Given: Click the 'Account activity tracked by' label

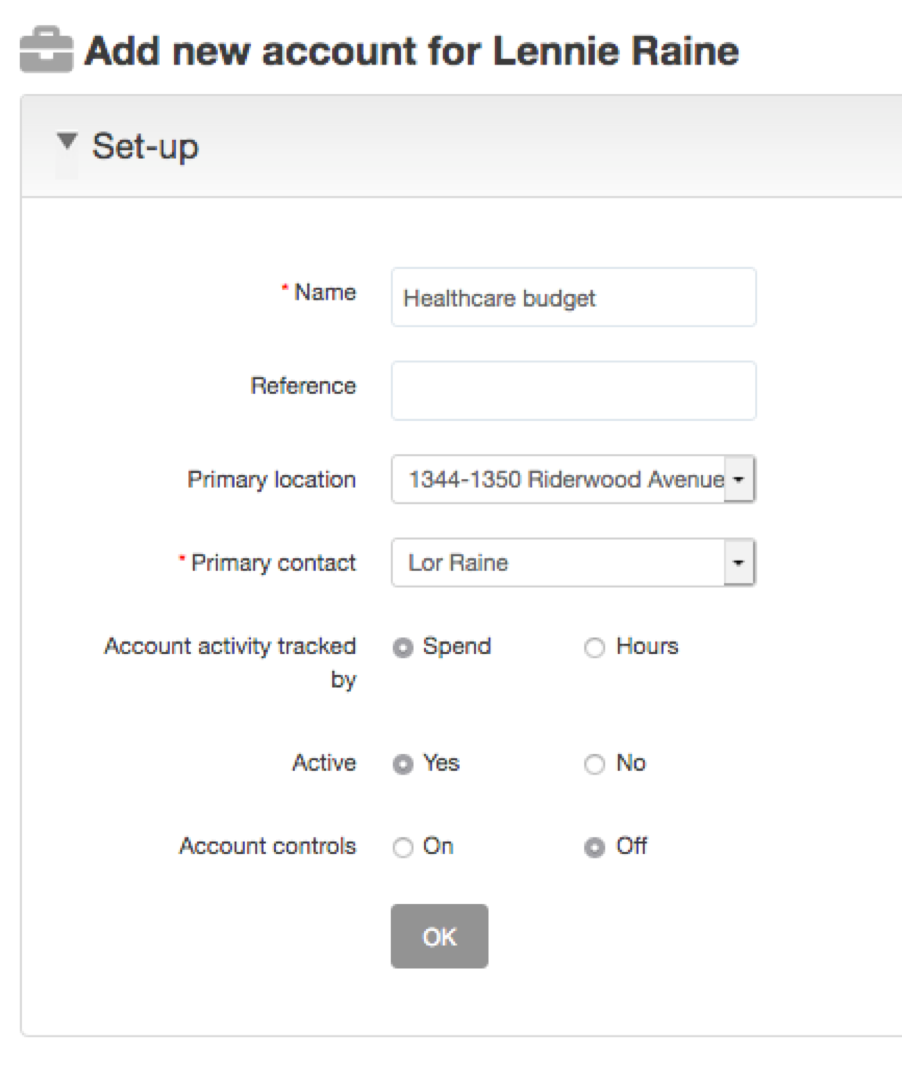Looking at the screenshot, I should point(230,663).
